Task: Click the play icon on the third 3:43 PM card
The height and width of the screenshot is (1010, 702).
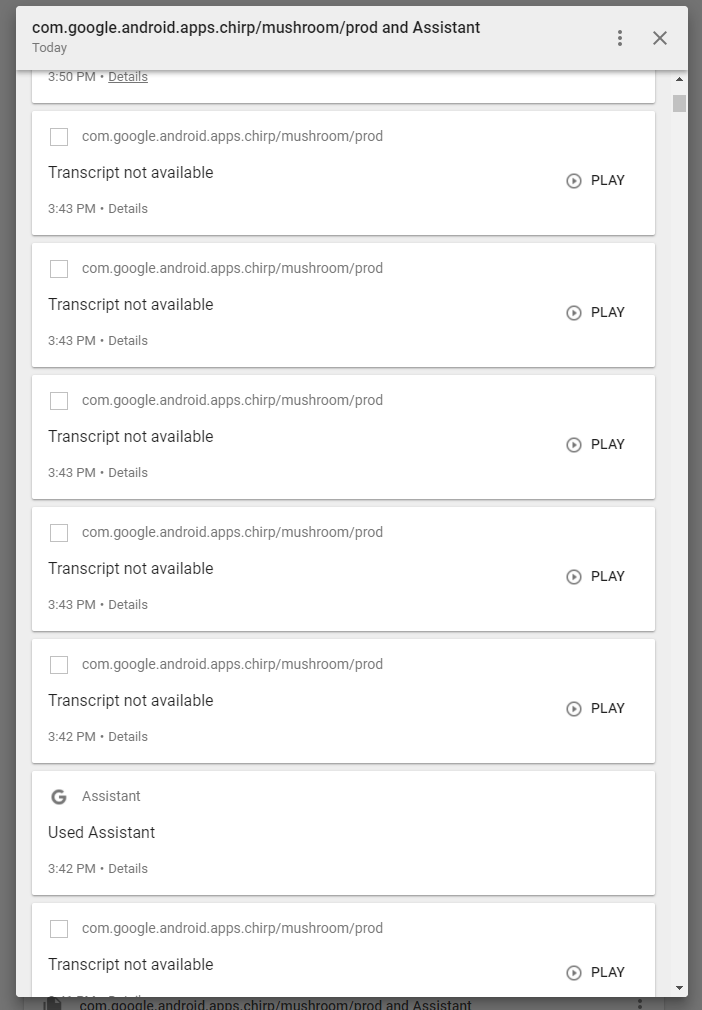Action: coord(573,445)
